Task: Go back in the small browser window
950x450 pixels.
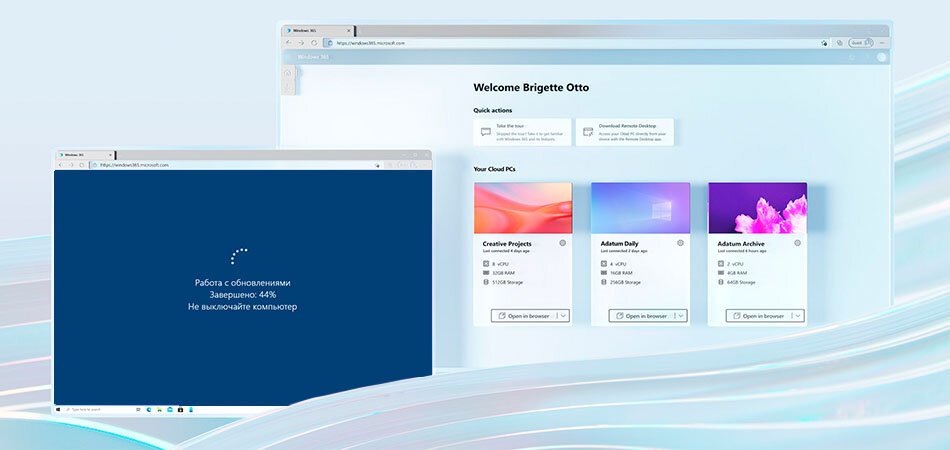Action: [x=59, y=165]
